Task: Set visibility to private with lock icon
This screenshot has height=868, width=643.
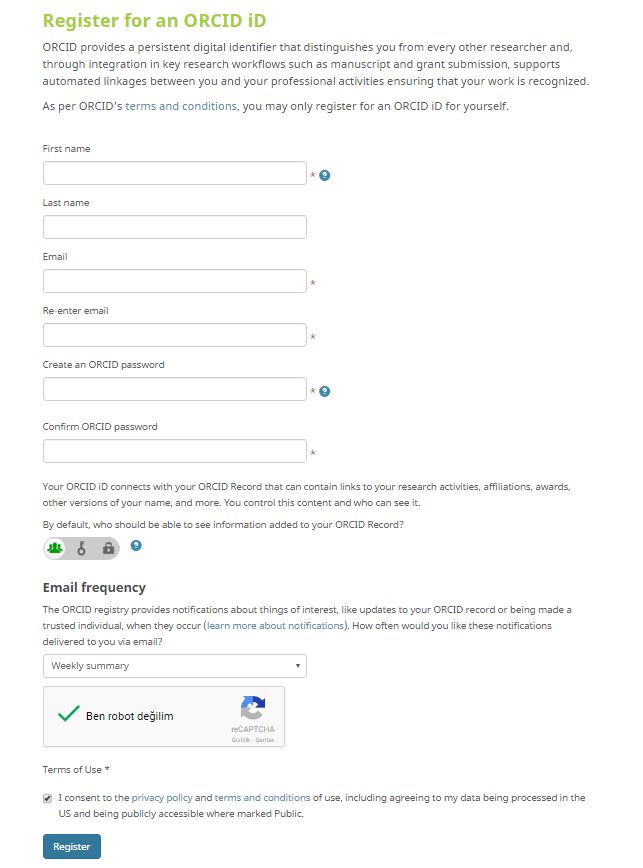Action: click(x=108, y=548)
